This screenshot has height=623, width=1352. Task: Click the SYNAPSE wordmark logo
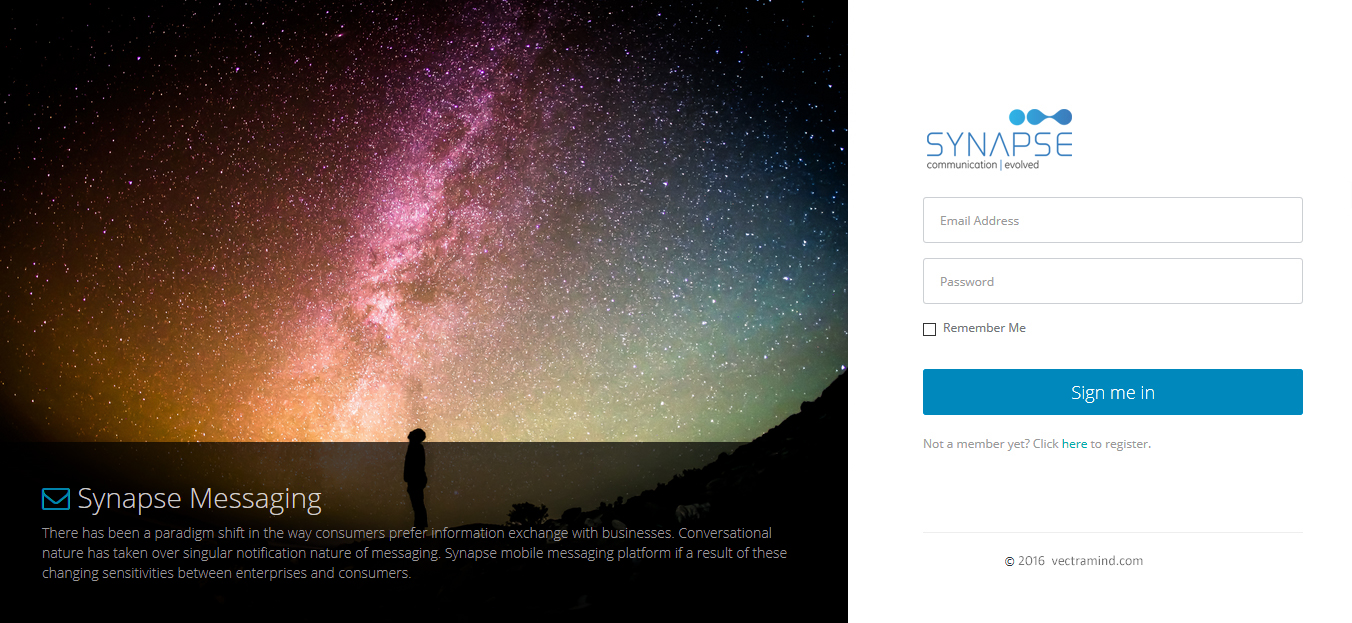tap(999, 144)
